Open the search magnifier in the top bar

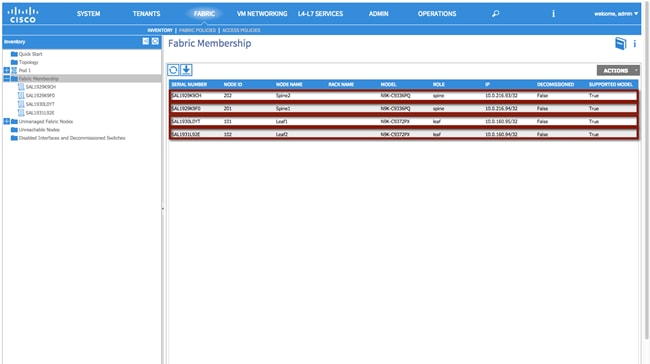pyautogui.click(x=495, y=14)
